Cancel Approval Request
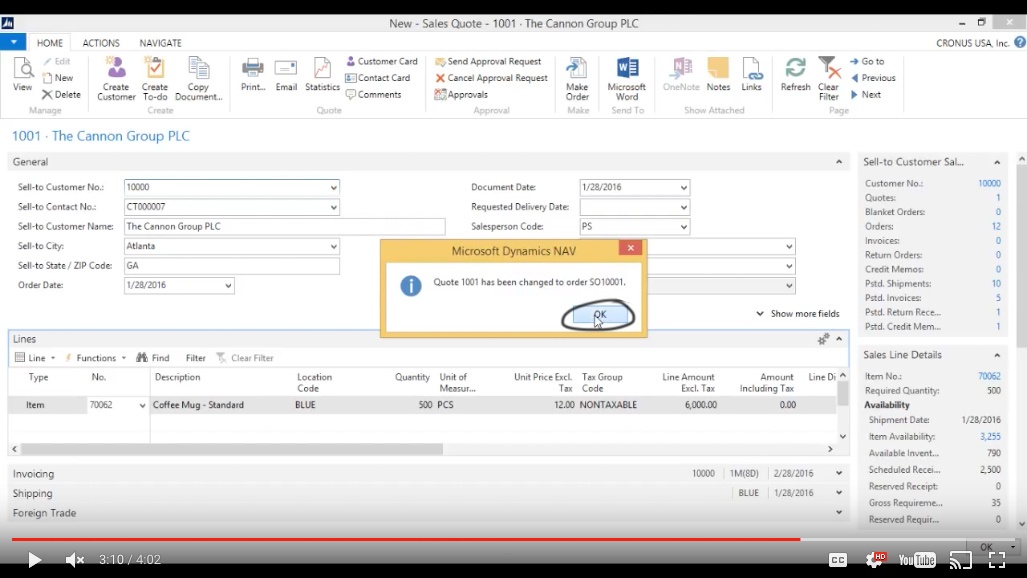 [491, 77]
